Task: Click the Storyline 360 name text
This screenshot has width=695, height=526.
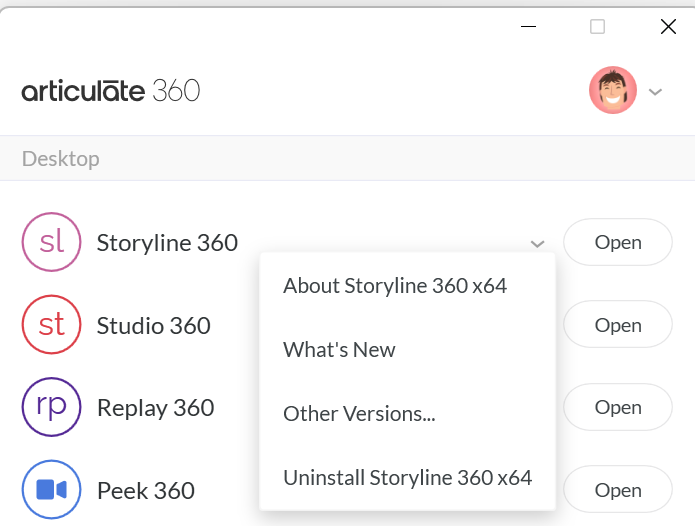Action: click(x=168, y=243)
